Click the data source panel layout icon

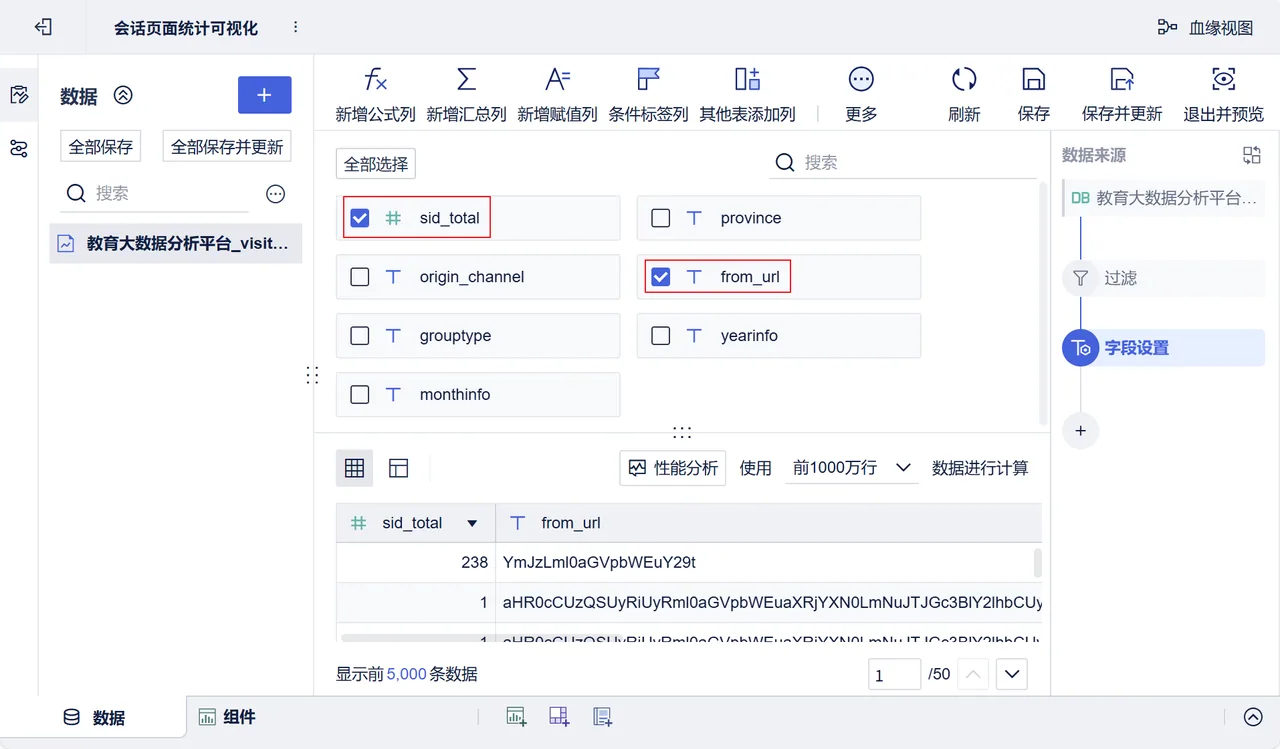1251,155
